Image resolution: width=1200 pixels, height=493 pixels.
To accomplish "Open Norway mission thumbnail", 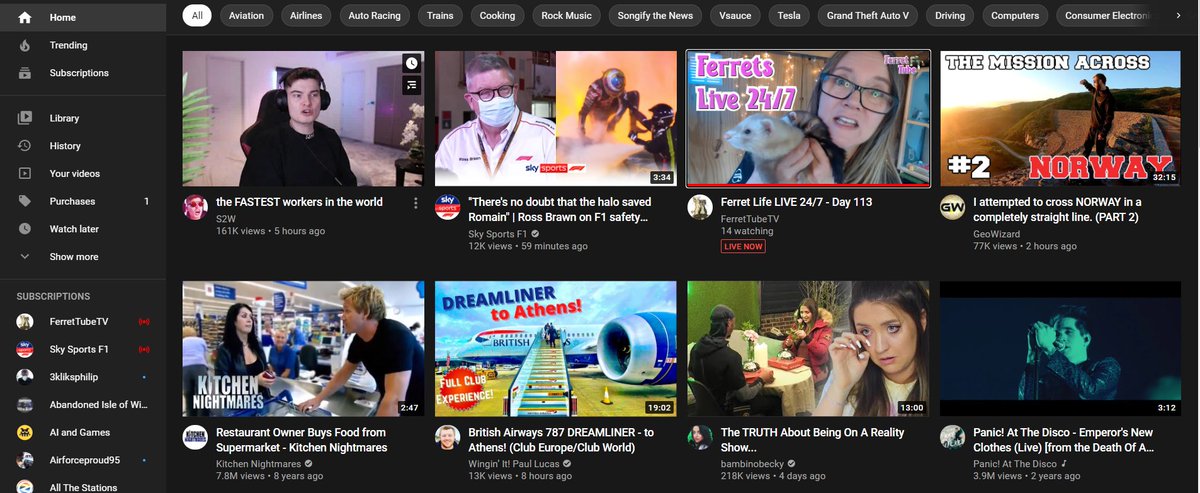I will (1060, 119).
